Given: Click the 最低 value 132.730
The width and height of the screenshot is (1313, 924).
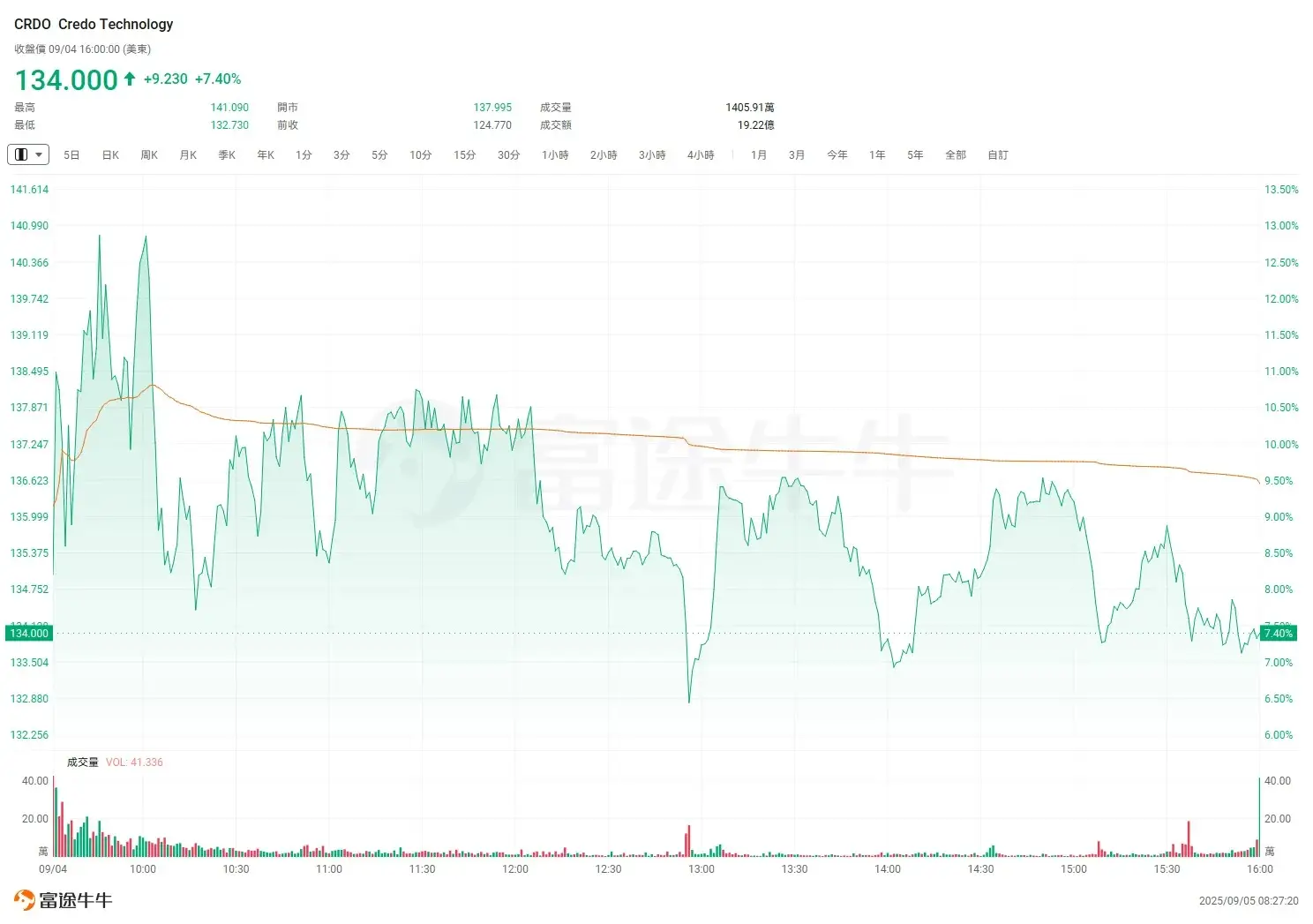Looking at the screenshot, I should pos(229,125).
